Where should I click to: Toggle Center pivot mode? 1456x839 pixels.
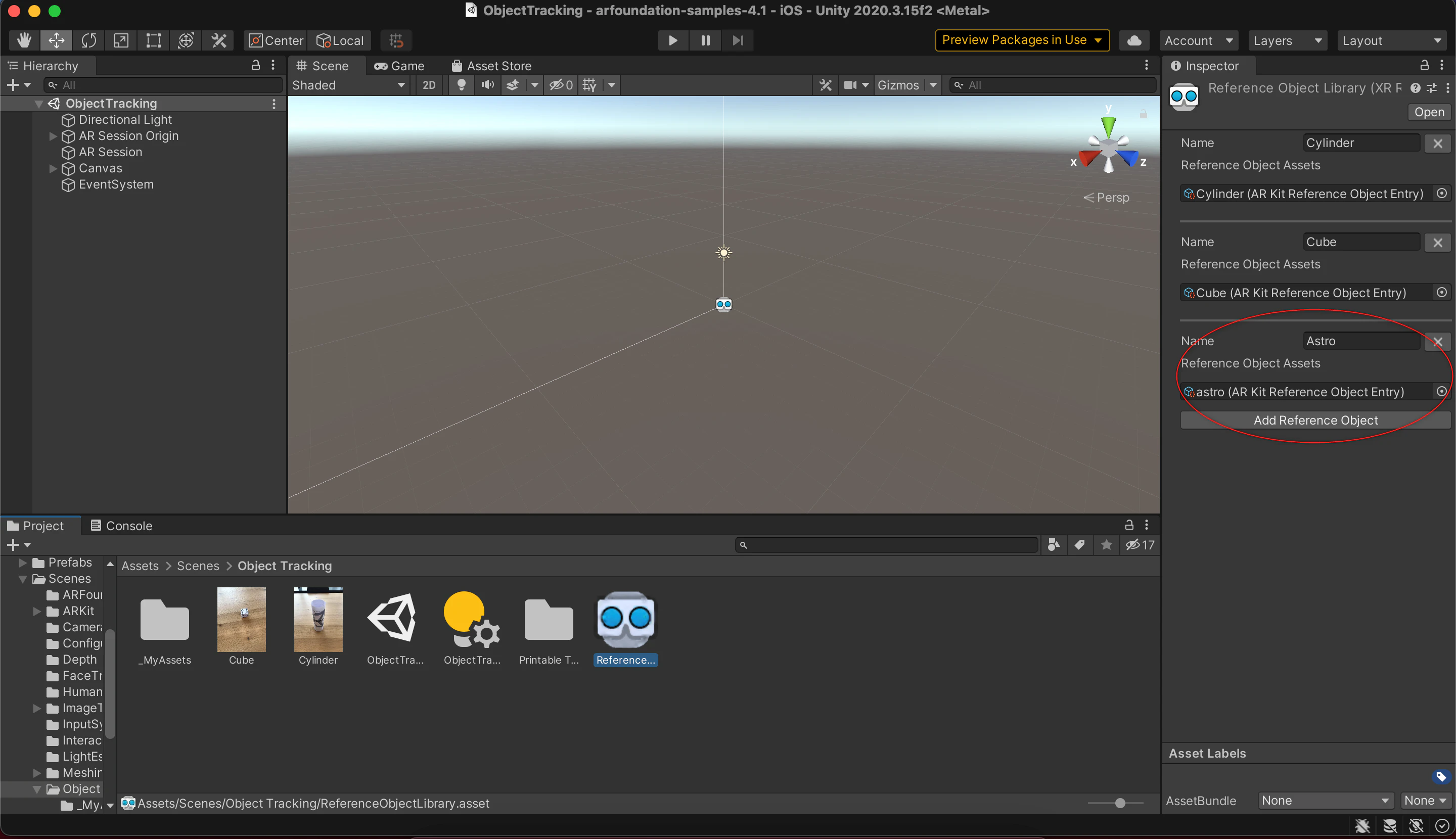[276, 40]
